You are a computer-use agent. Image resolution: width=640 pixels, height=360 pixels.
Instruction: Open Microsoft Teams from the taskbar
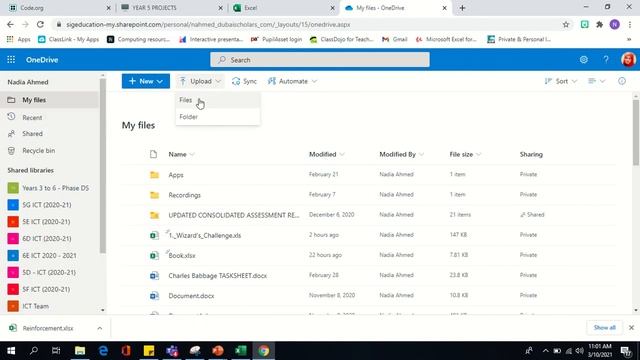click(172, 351)
